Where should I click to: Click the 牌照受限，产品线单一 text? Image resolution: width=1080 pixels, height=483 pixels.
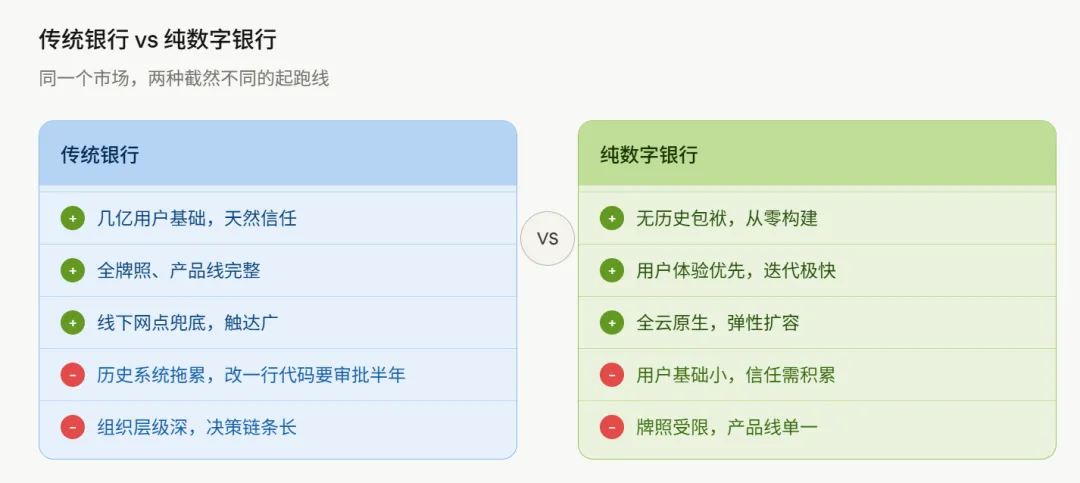click(x=727, y=428)
